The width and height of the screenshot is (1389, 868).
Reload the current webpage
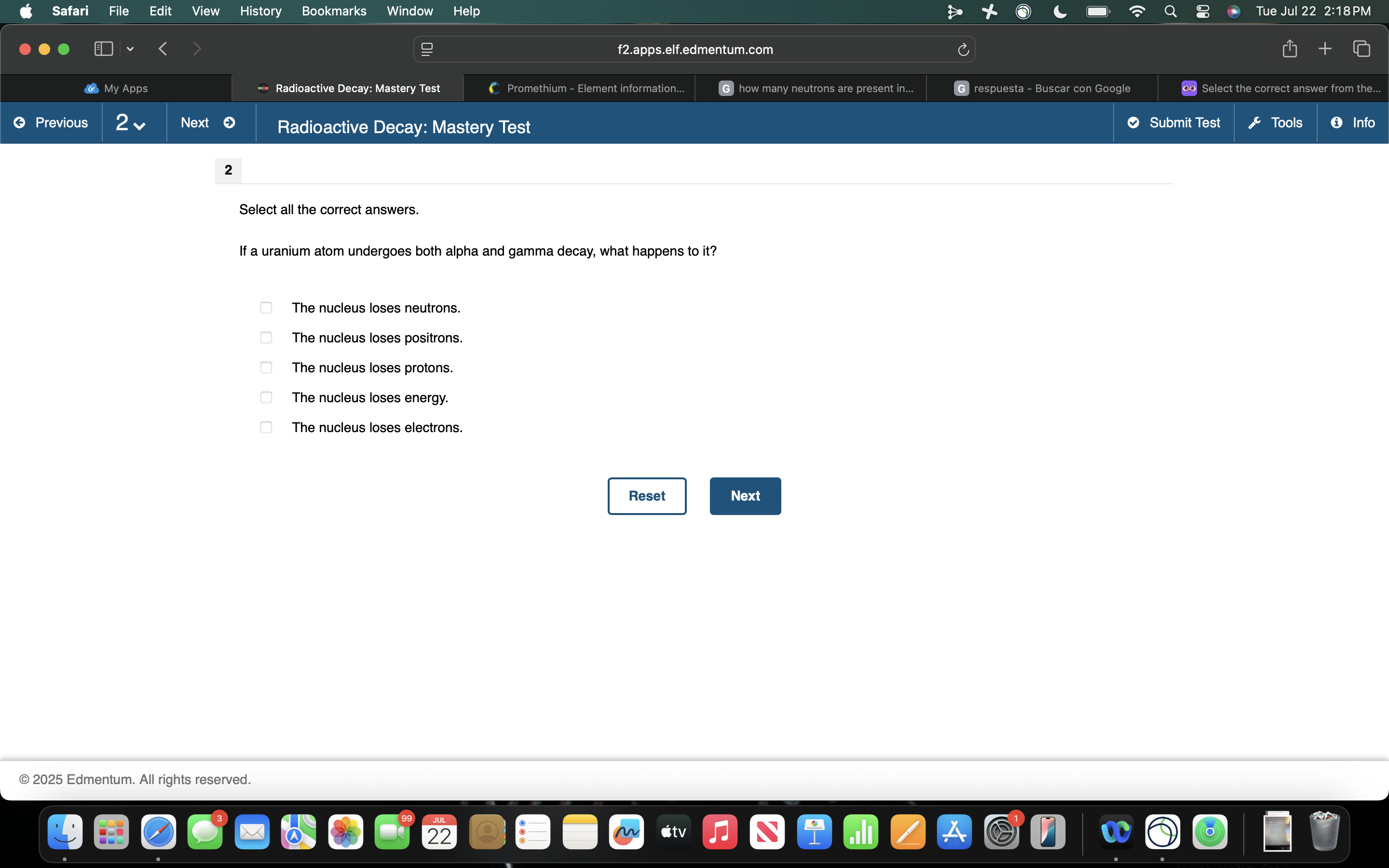[x=963, y=49]
